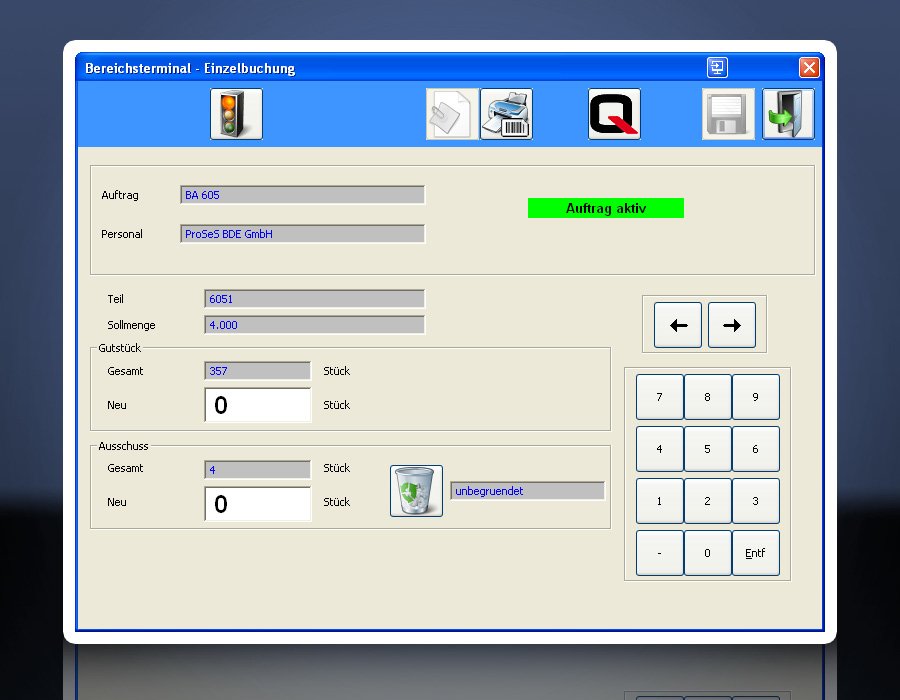
Task: Open the document attachment icon
Action: pyautogui.click(x=452, y=114)
